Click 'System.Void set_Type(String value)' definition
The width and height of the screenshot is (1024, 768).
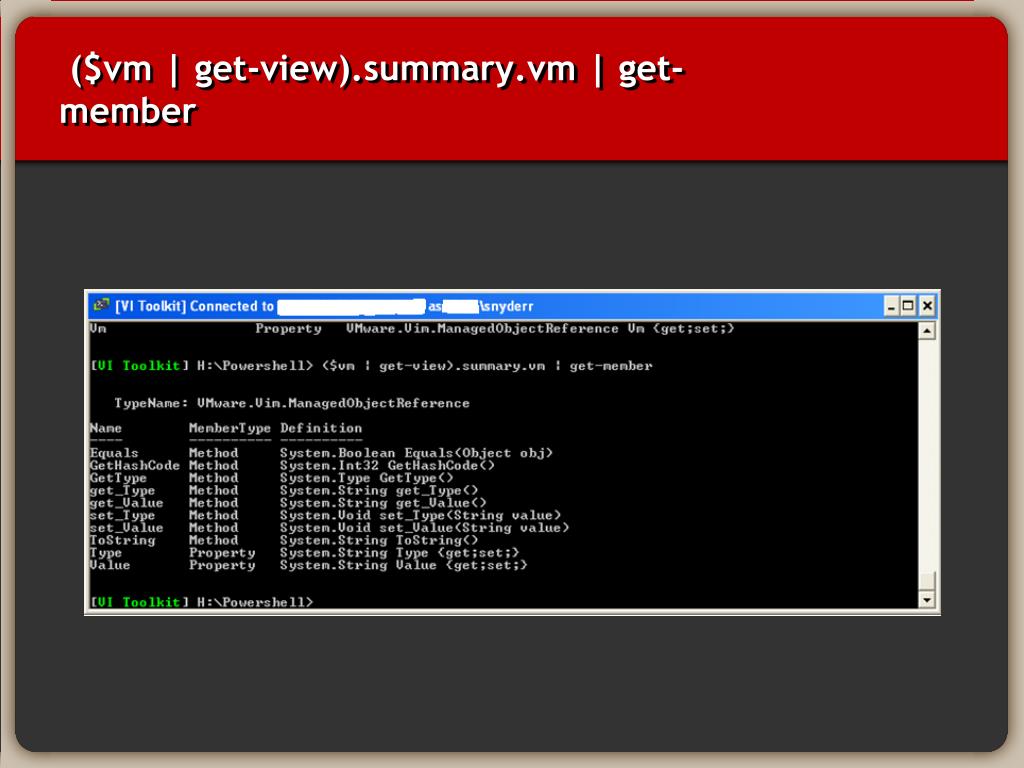pos(421,515)
